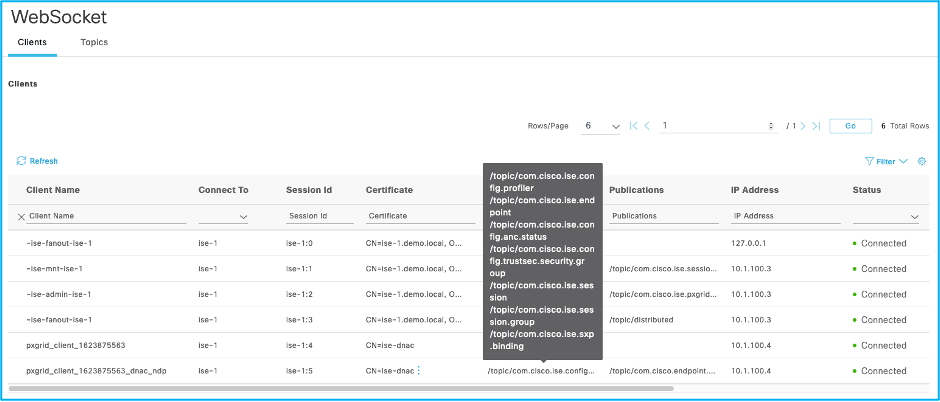Go to last page arrow icon

coord(816,126)
